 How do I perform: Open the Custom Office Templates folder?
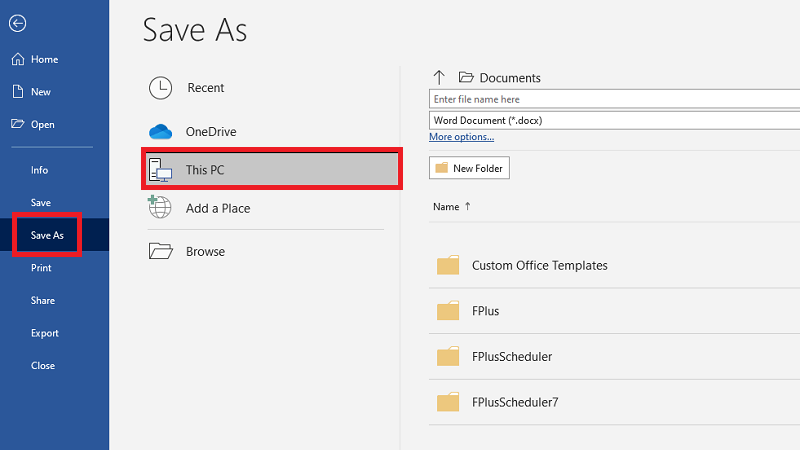click(x=539, y=266)
